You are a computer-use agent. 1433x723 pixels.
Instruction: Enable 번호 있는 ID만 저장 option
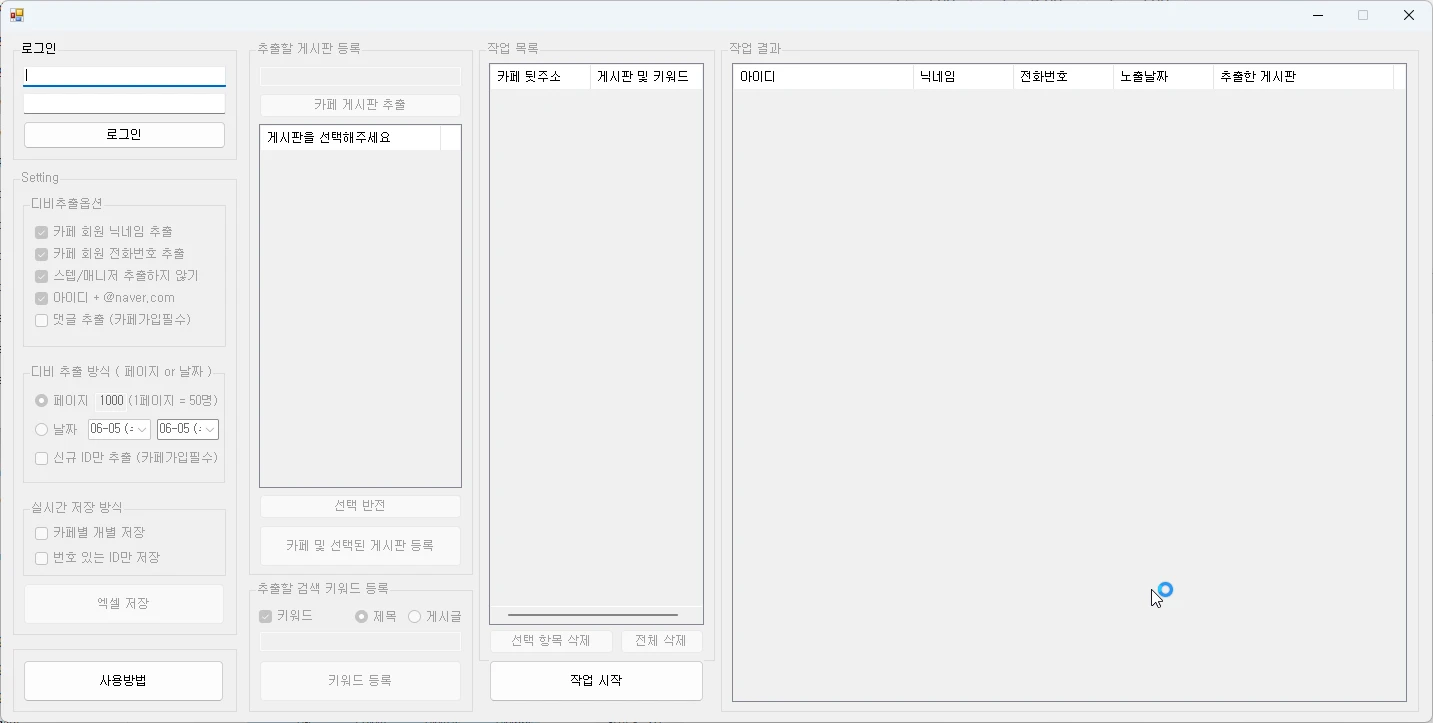click(x=43, y=558)
